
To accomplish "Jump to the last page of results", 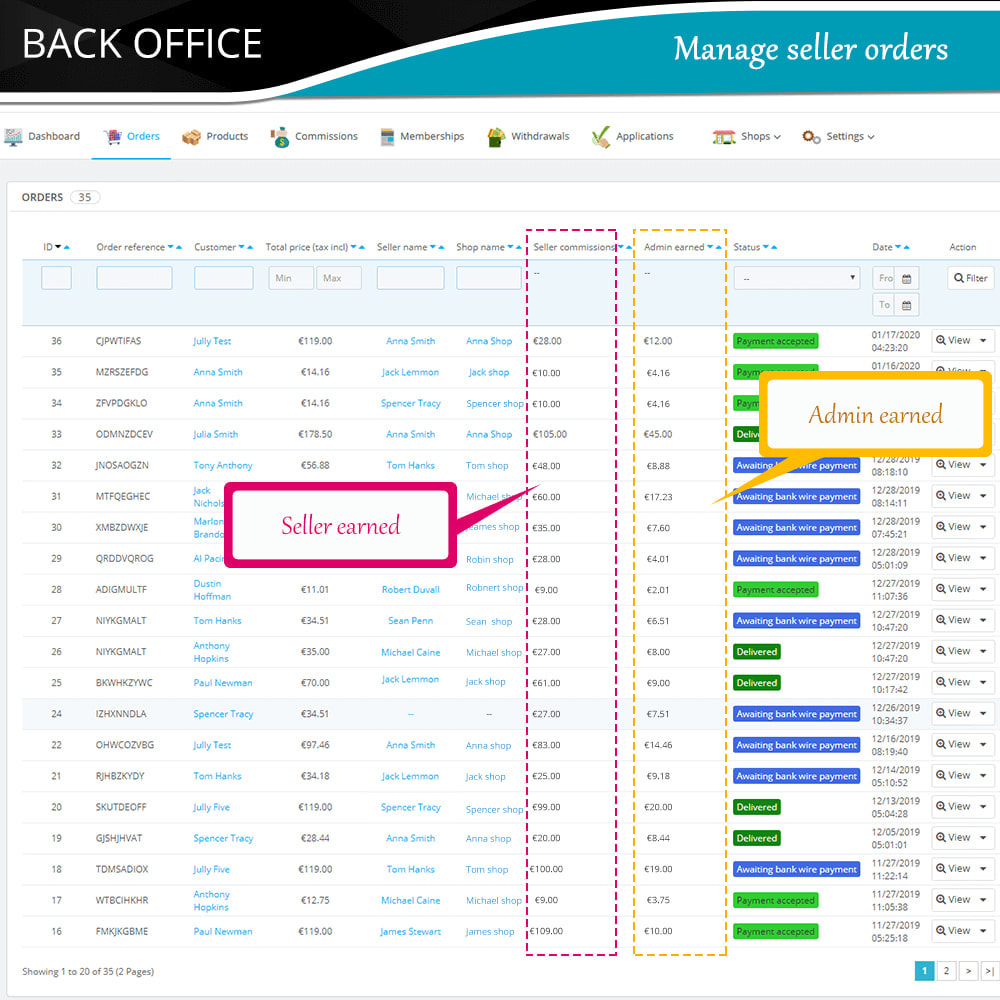I will [x=989, y=970].
